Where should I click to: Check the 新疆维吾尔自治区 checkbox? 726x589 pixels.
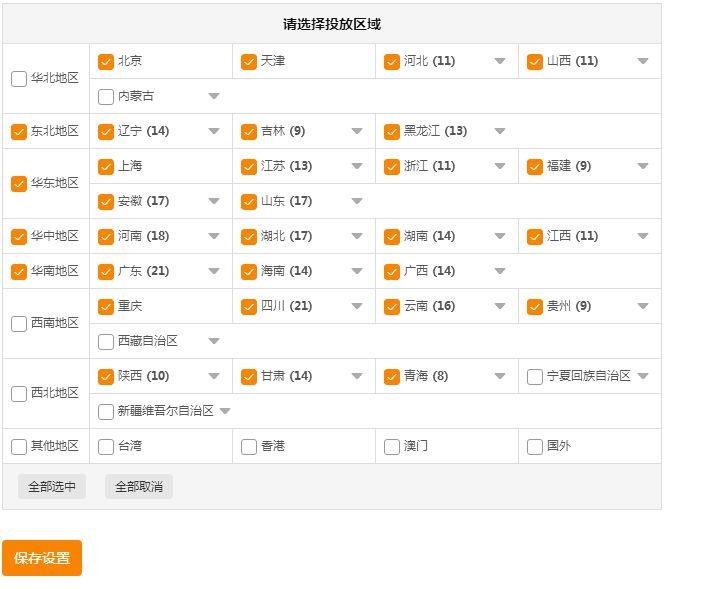106,412
